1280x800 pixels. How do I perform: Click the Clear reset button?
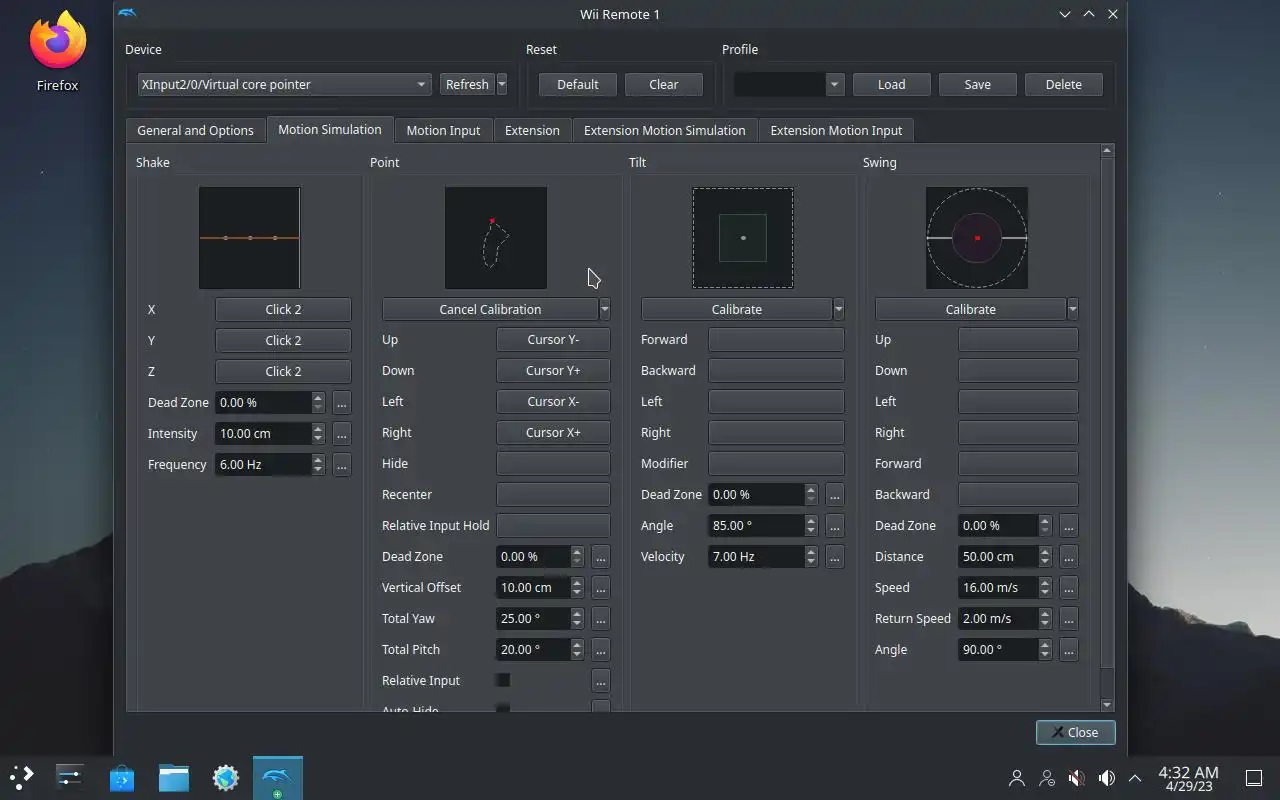pyautogui.click(x=663, y=84)
